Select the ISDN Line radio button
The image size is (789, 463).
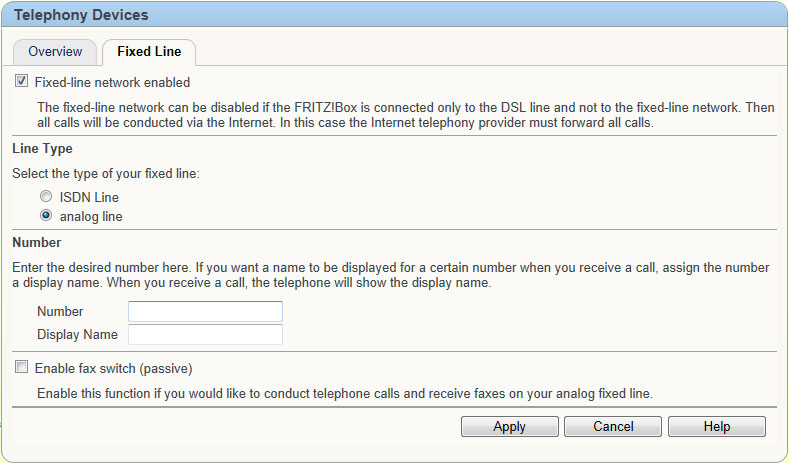[x=46, y=196]
